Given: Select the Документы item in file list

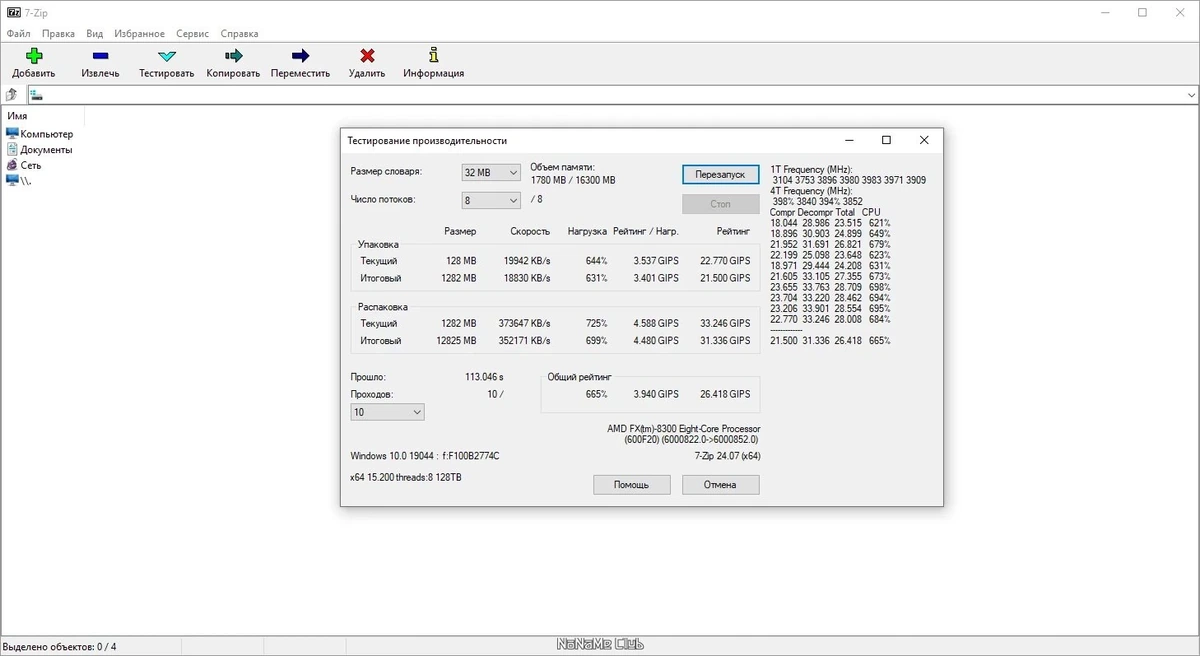Looking at the screenshot, I should (39, 150).
